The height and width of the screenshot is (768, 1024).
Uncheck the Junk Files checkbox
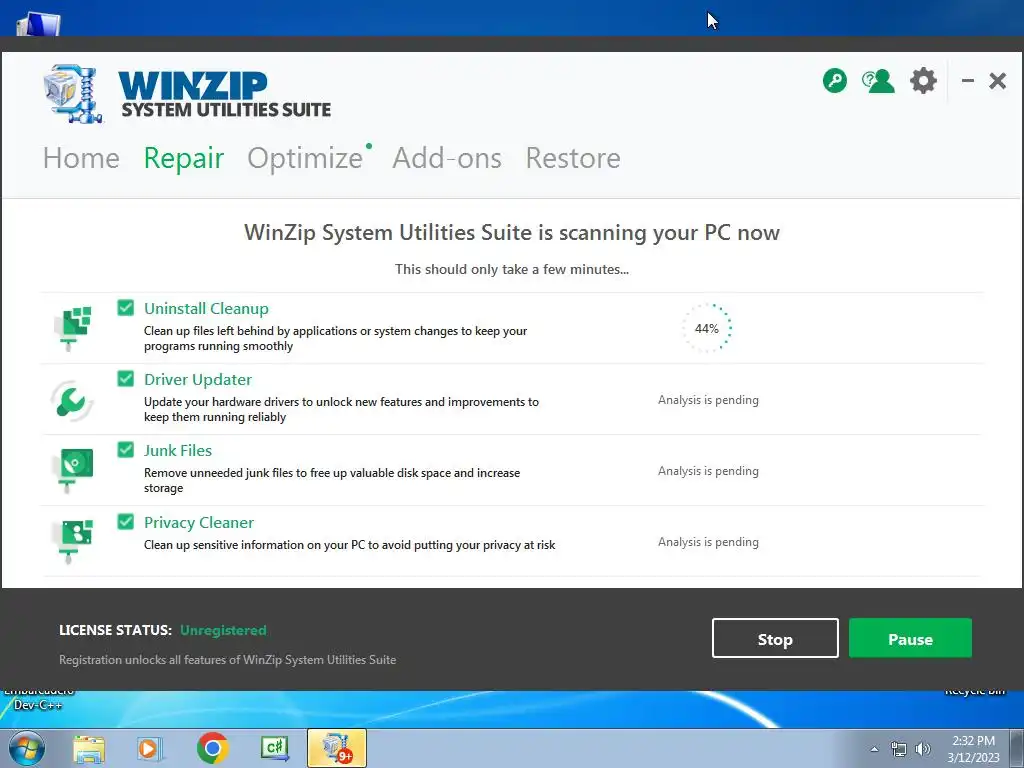tap(125, 450)
